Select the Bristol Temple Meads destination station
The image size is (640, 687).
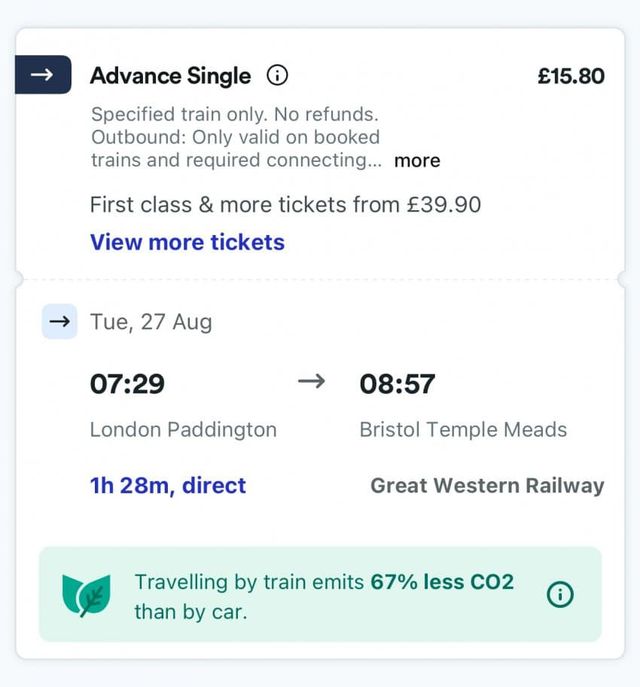pos(463,430)
